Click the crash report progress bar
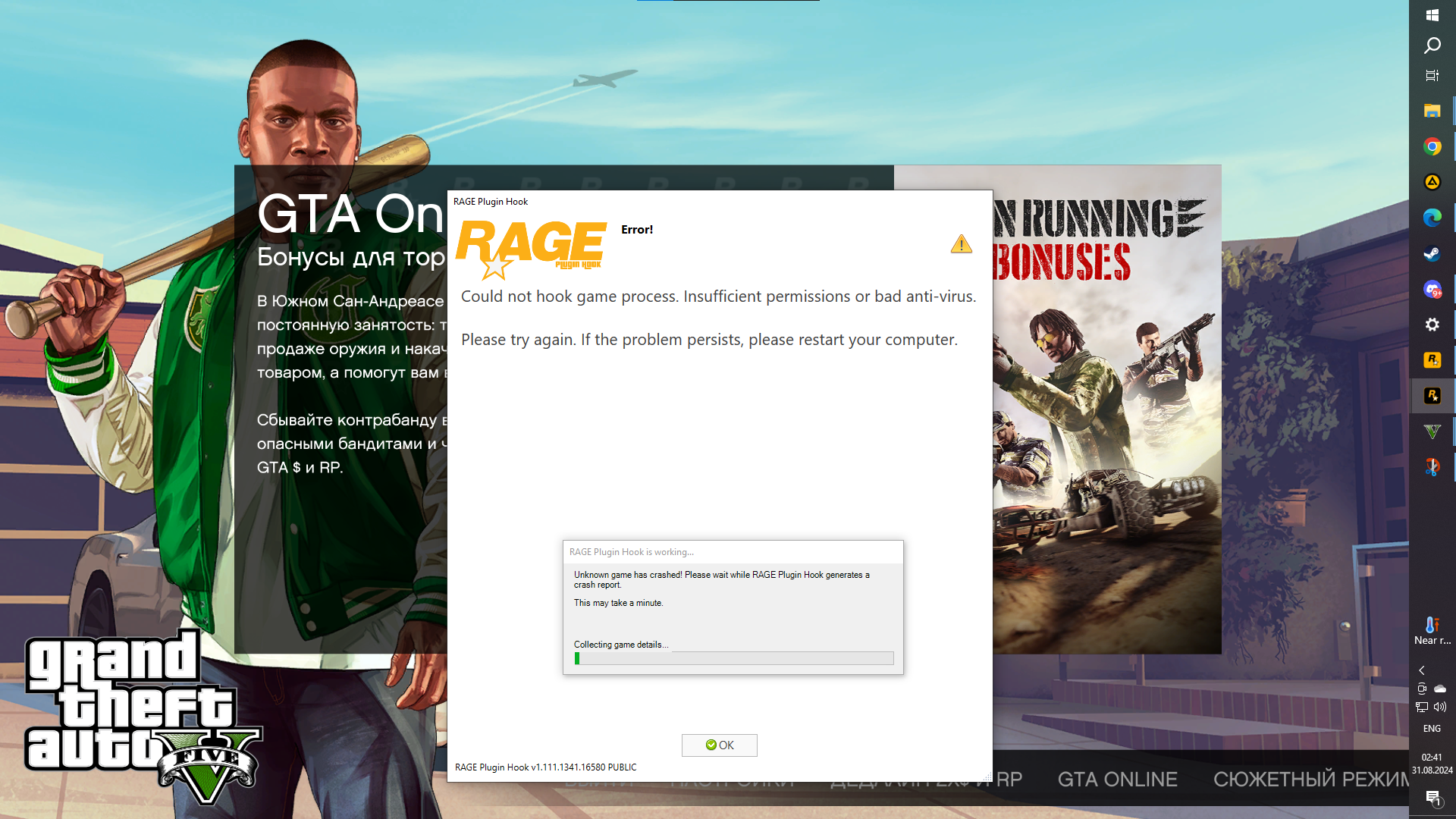 pos(733,658)
